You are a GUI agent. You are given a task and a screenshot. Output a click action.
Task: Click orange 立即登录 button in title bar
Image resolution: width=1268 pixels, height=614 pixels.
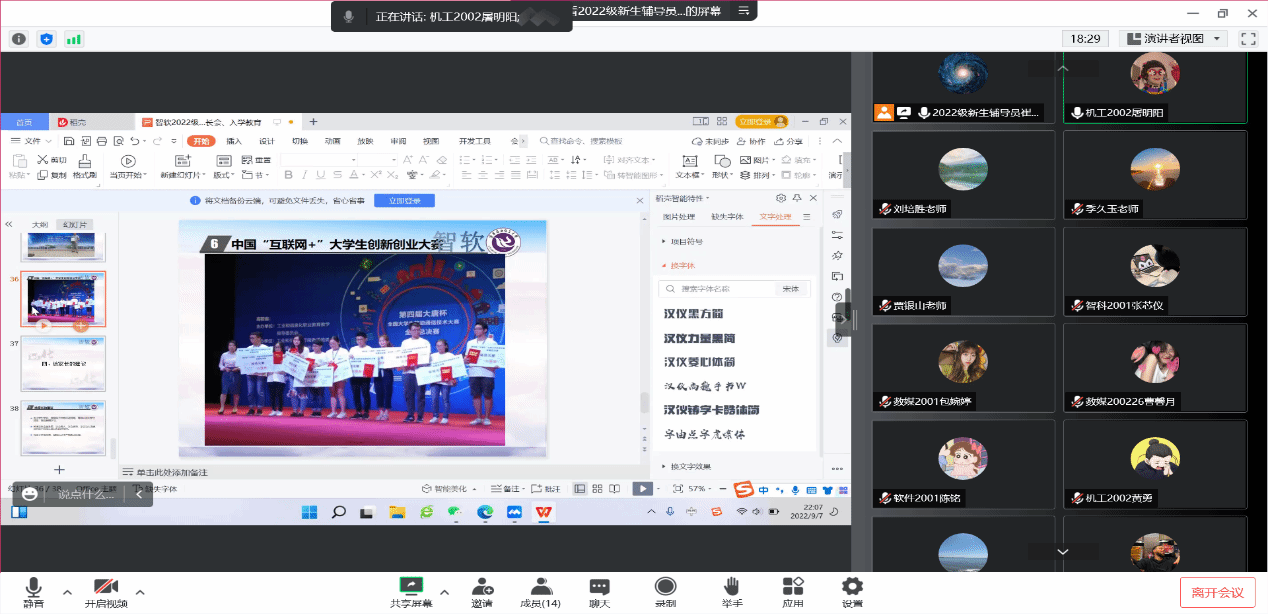(x=762, y=121)
